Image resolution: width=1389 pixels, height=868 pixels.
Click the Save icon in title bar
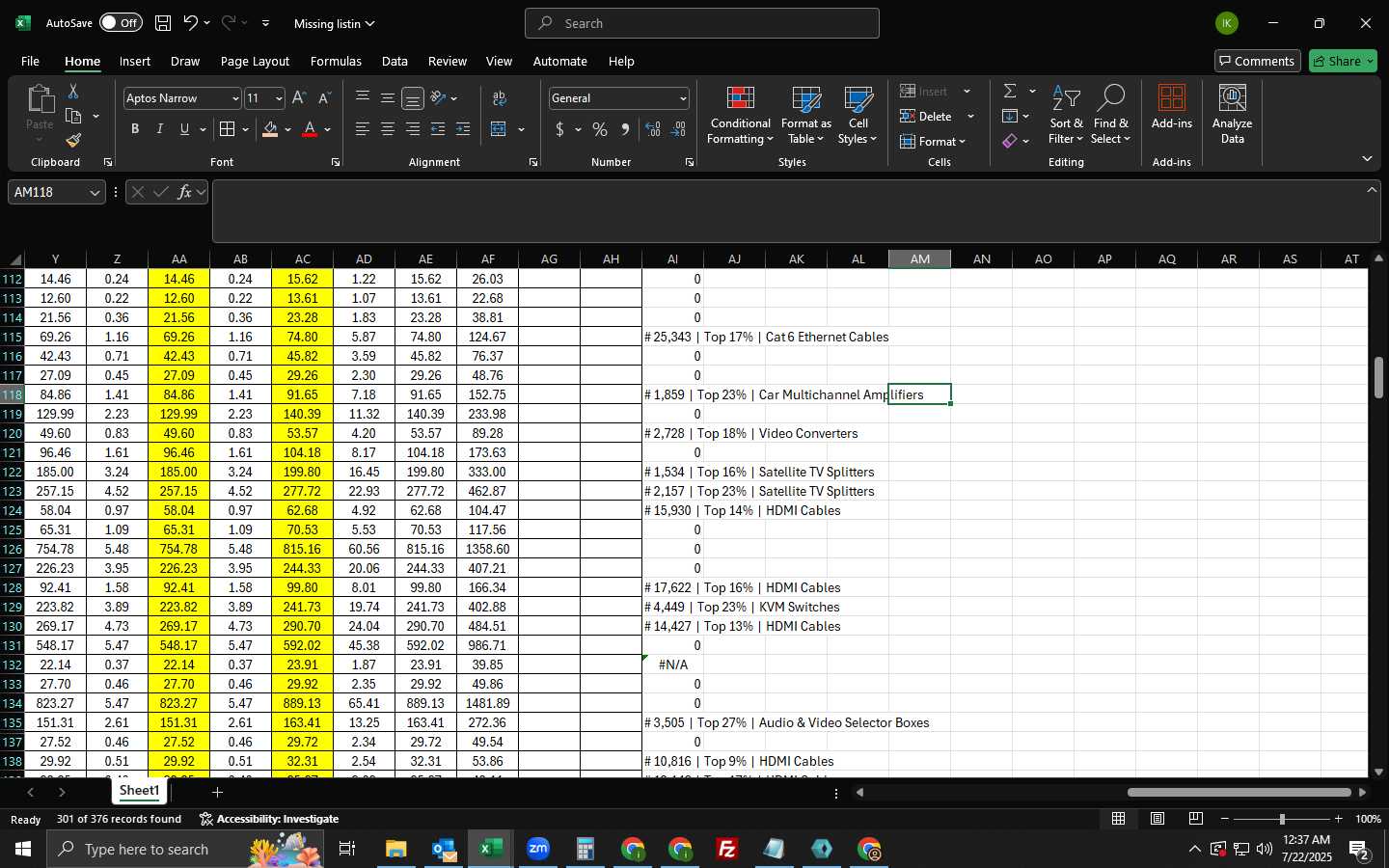163,23
